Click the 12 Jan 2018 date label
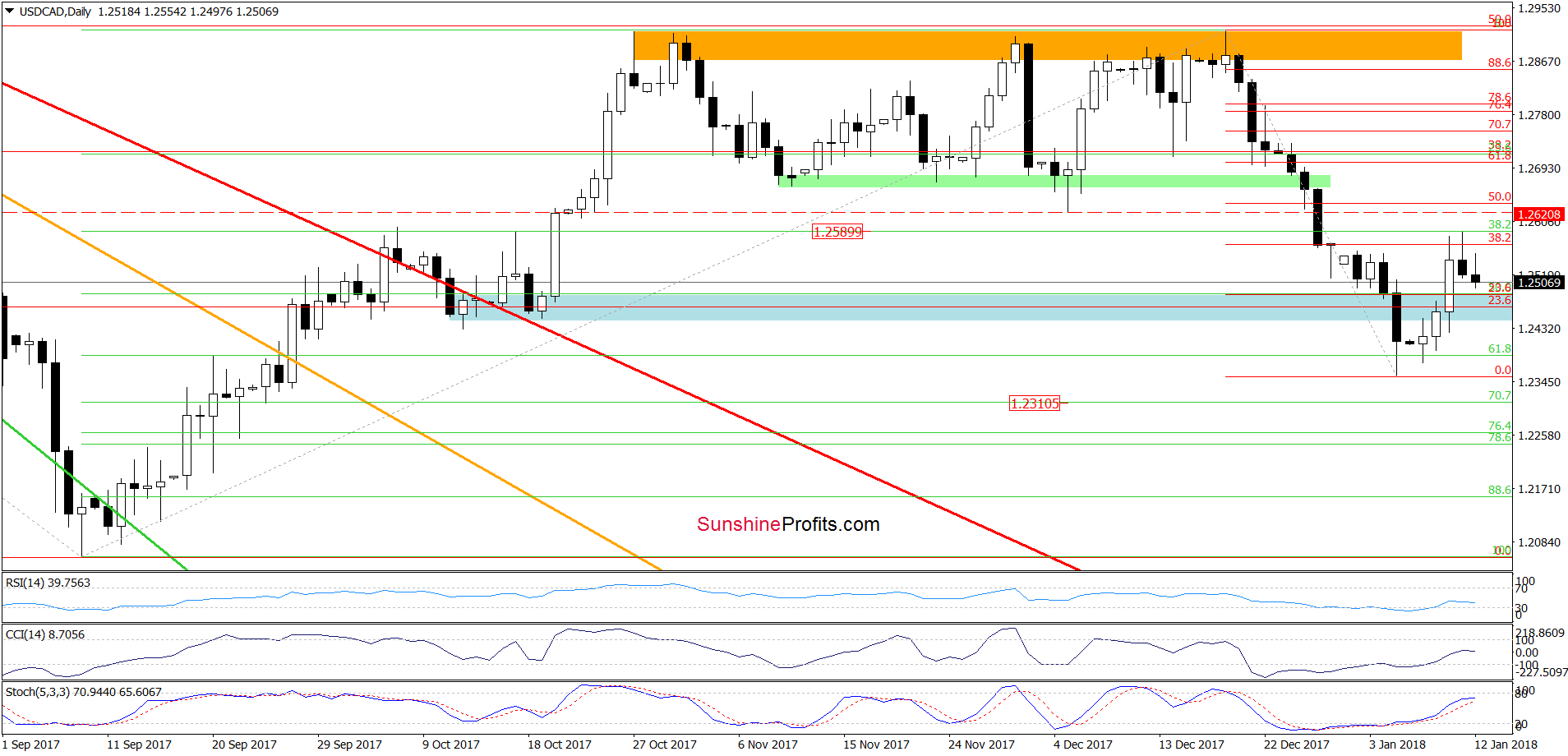Screen dimensions: 1568x756 1506,744
